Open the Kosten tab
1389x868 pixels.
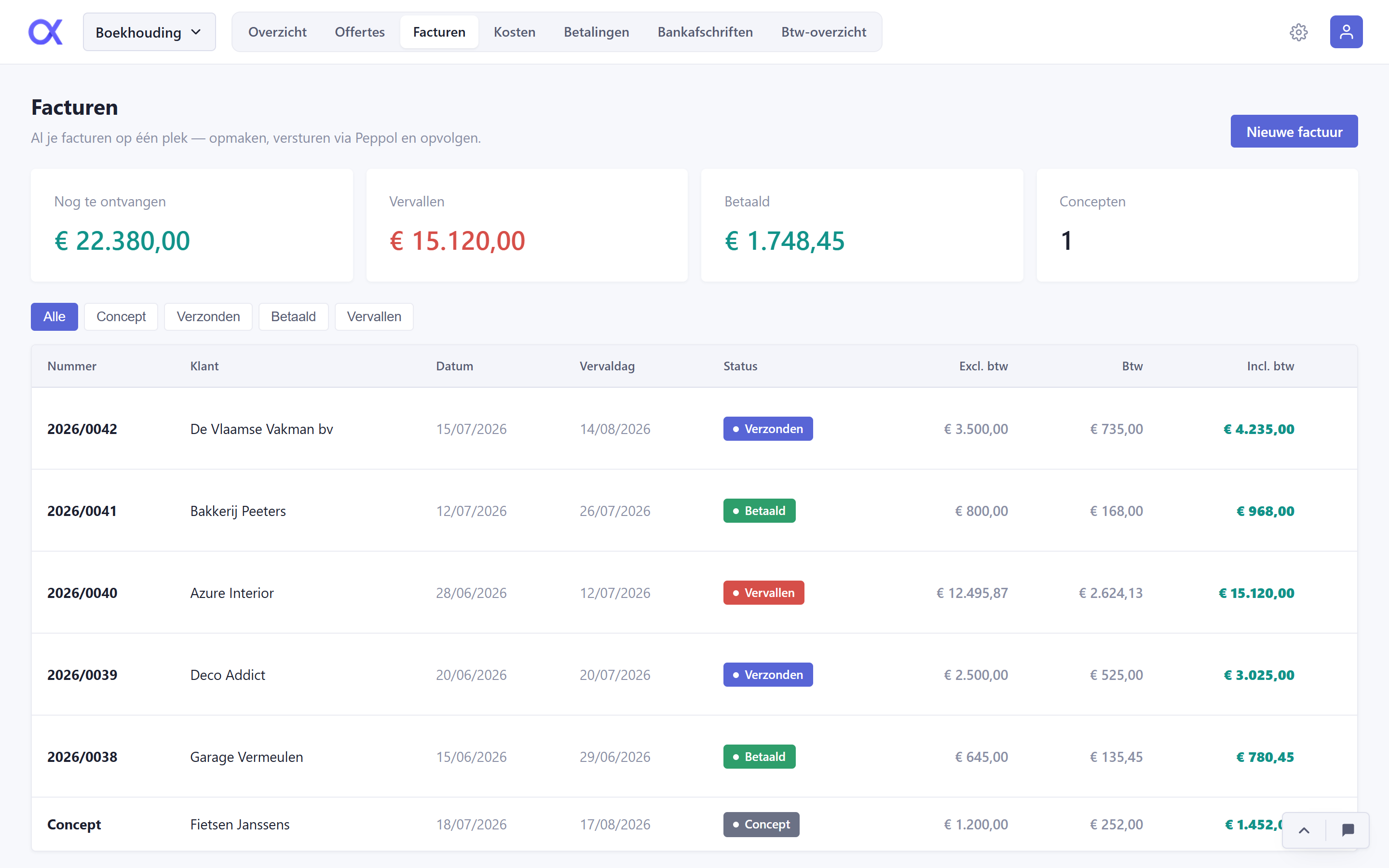pos(514,32)
